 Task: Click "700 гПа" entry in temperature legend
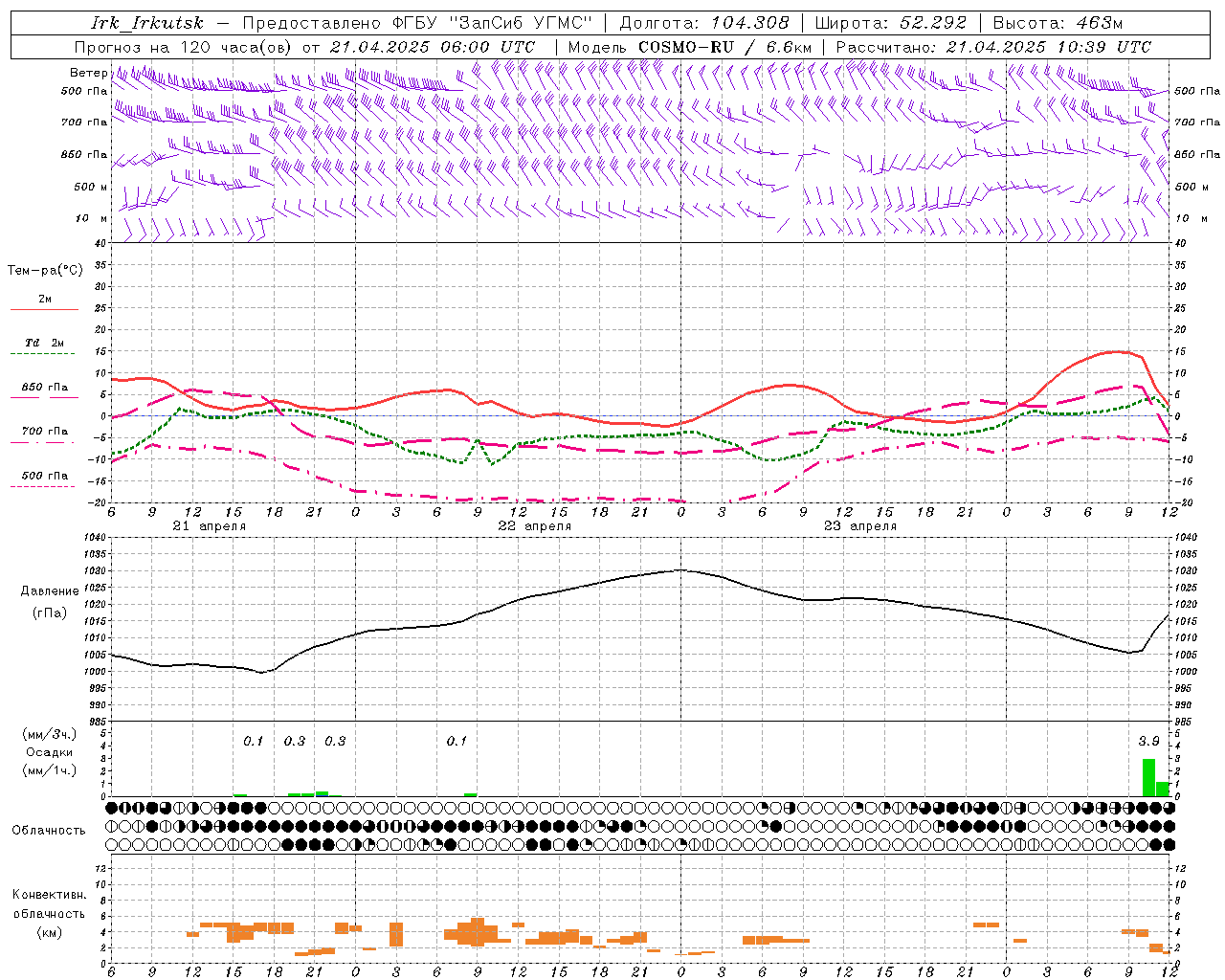pos(44,431)
